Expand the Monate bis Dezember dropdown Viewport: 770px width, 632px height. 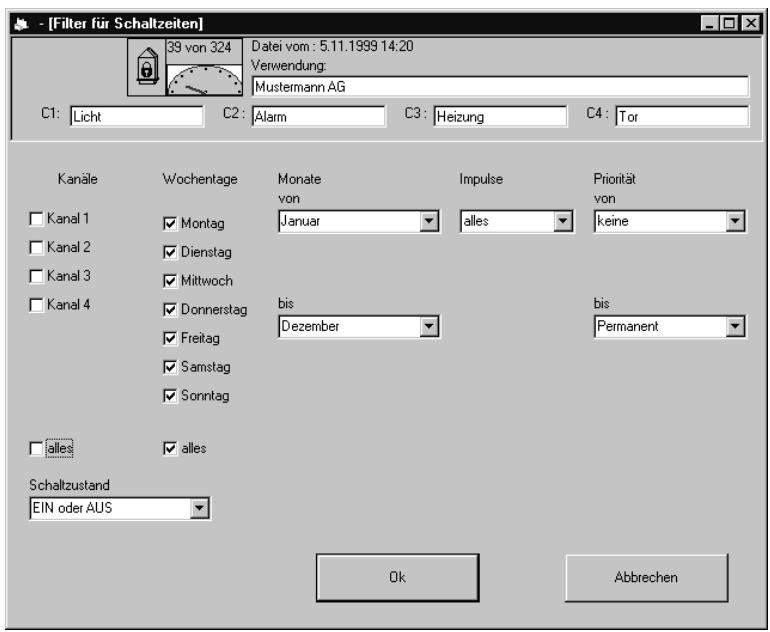(431, 327)
